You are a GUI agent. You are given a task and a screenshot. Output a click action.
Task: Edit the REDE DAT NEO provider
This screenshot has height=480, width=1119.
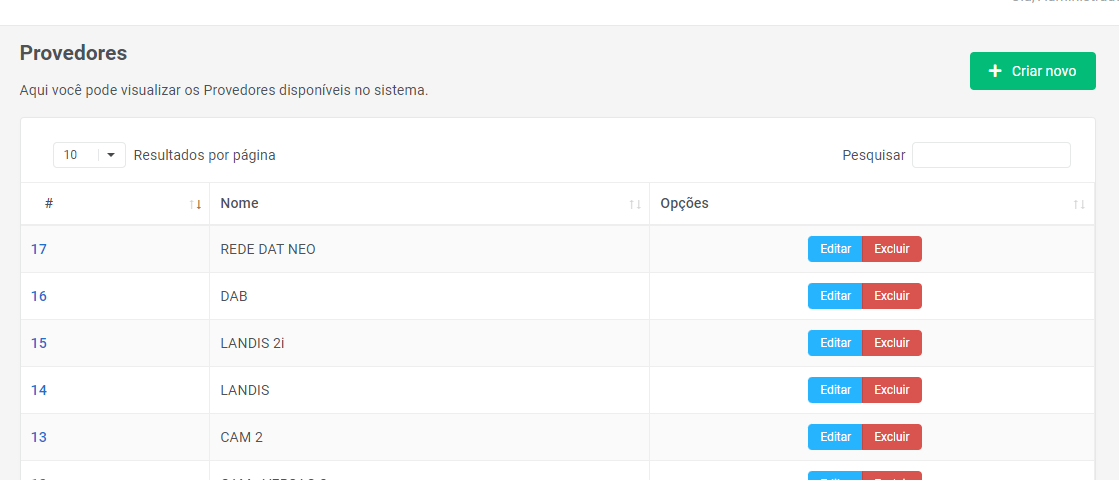coord(835,249)
